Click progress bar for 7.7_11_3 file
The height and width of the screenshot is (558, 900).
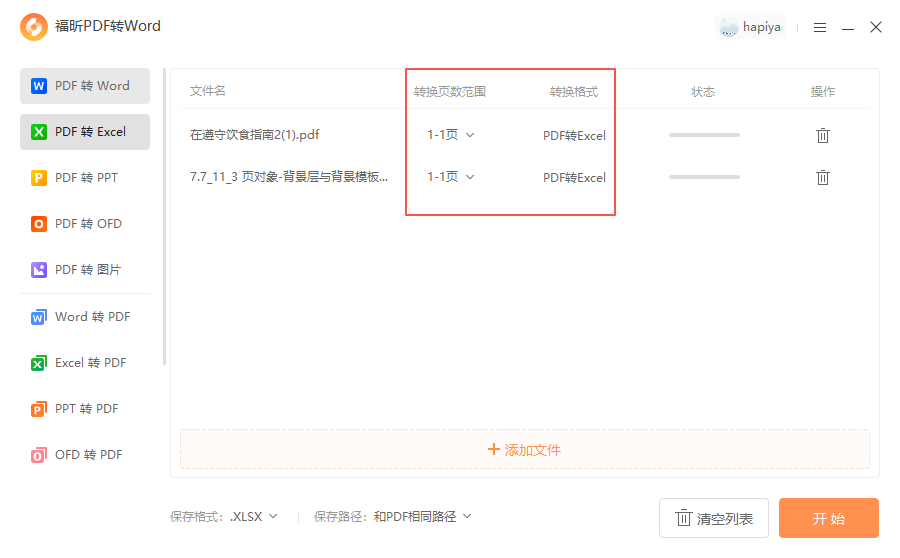(704, 177)
